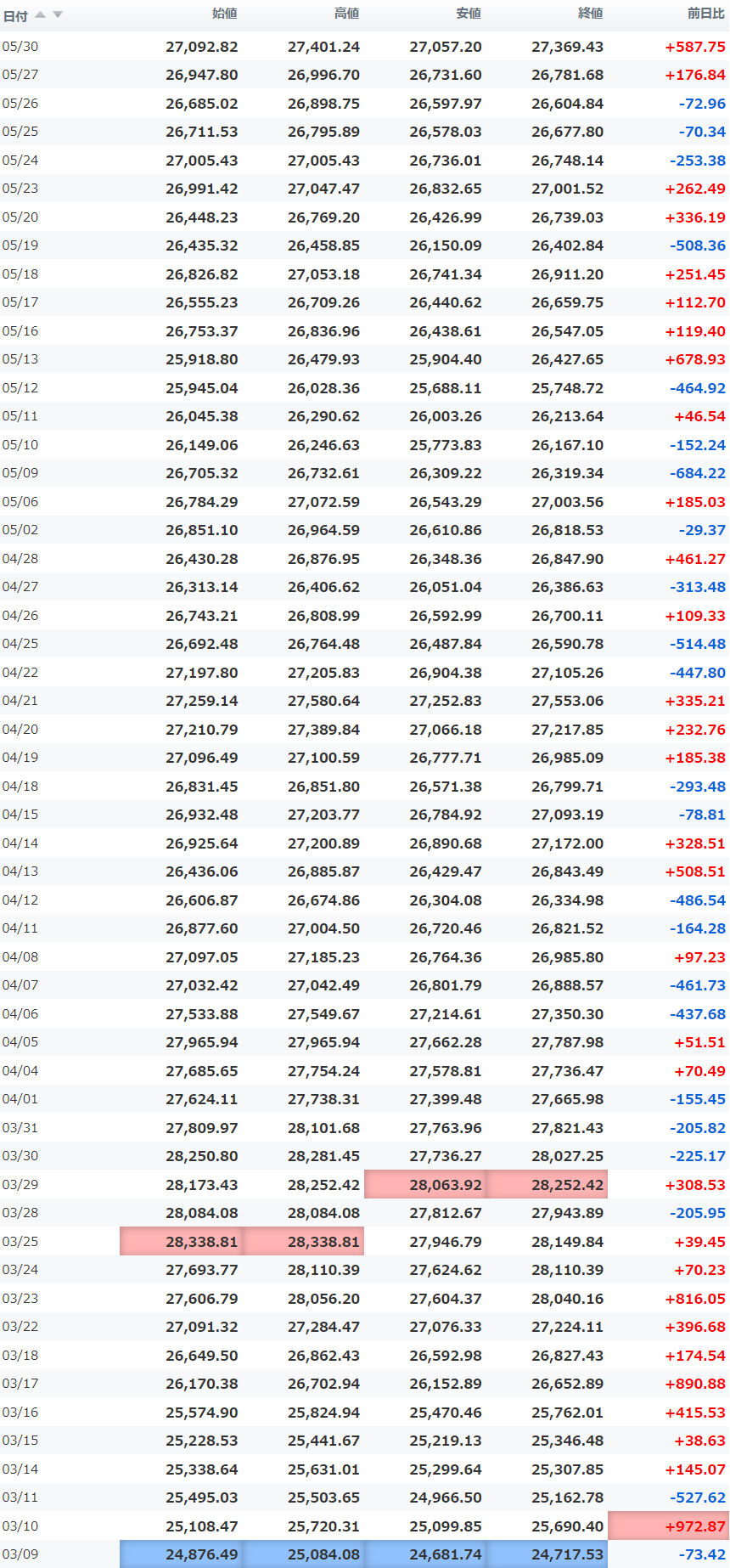The image size is (730, 1568).
Task: Sort ascending via the 日付 up arrow
Action: coord(40,14)
